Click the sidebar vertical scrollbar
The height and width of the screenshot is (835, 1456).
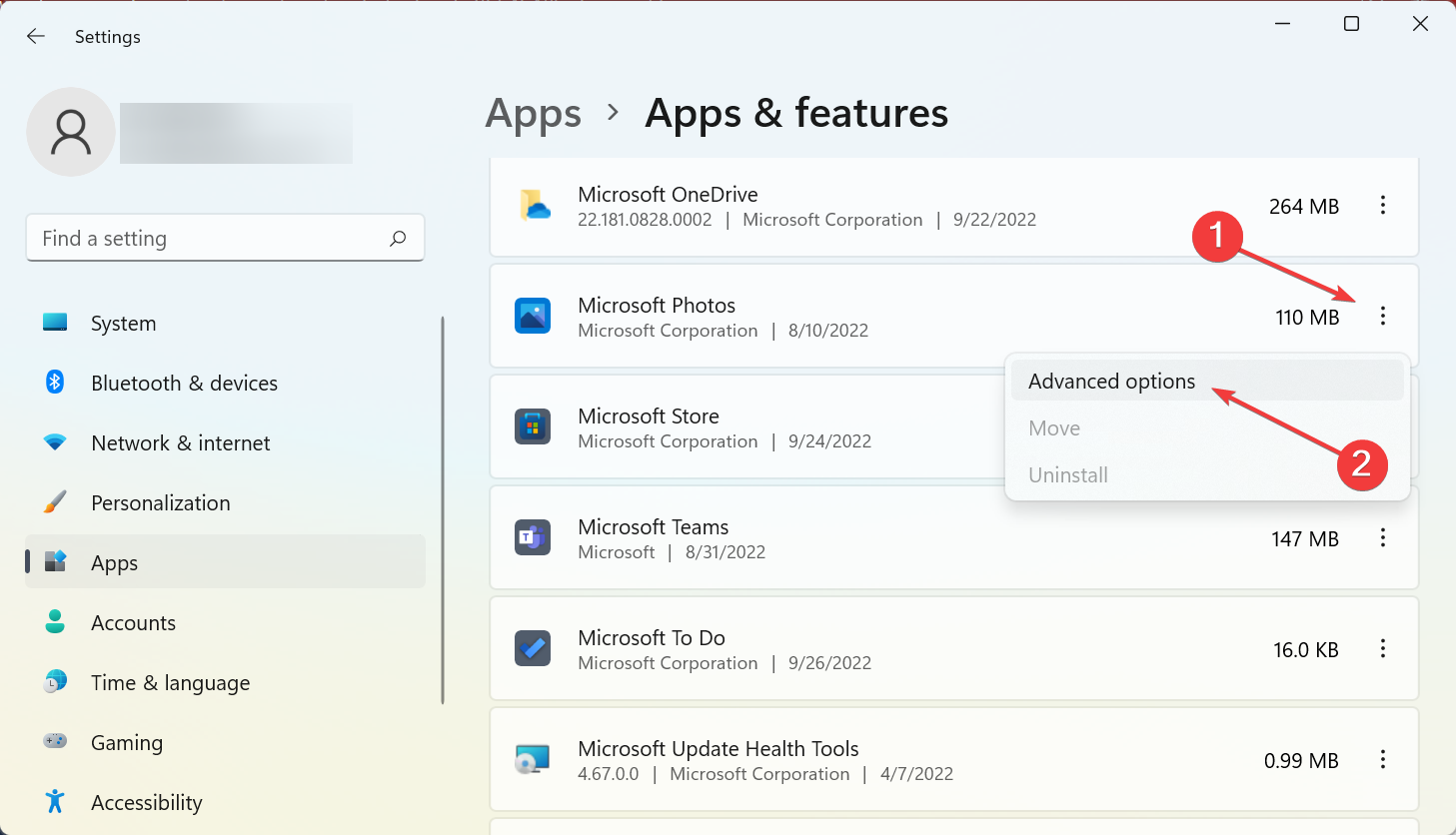coord(443,509)
